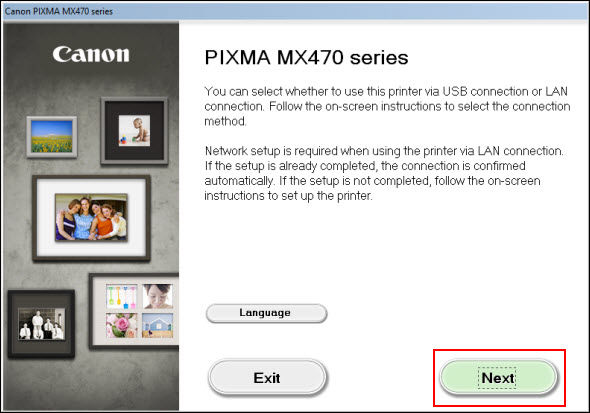Click the 'Network setup is required' paragraph
590x413 pixels.
[x=384, y=173]
